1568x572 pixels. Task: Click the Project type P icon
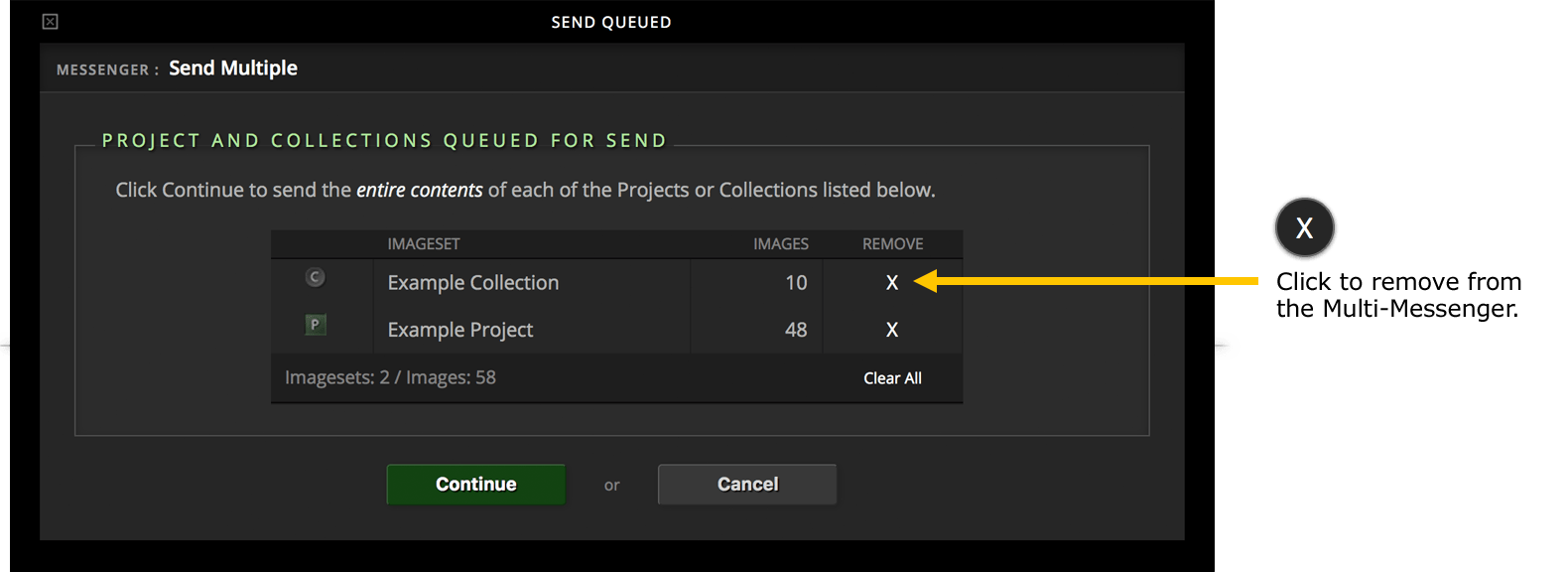316,324
